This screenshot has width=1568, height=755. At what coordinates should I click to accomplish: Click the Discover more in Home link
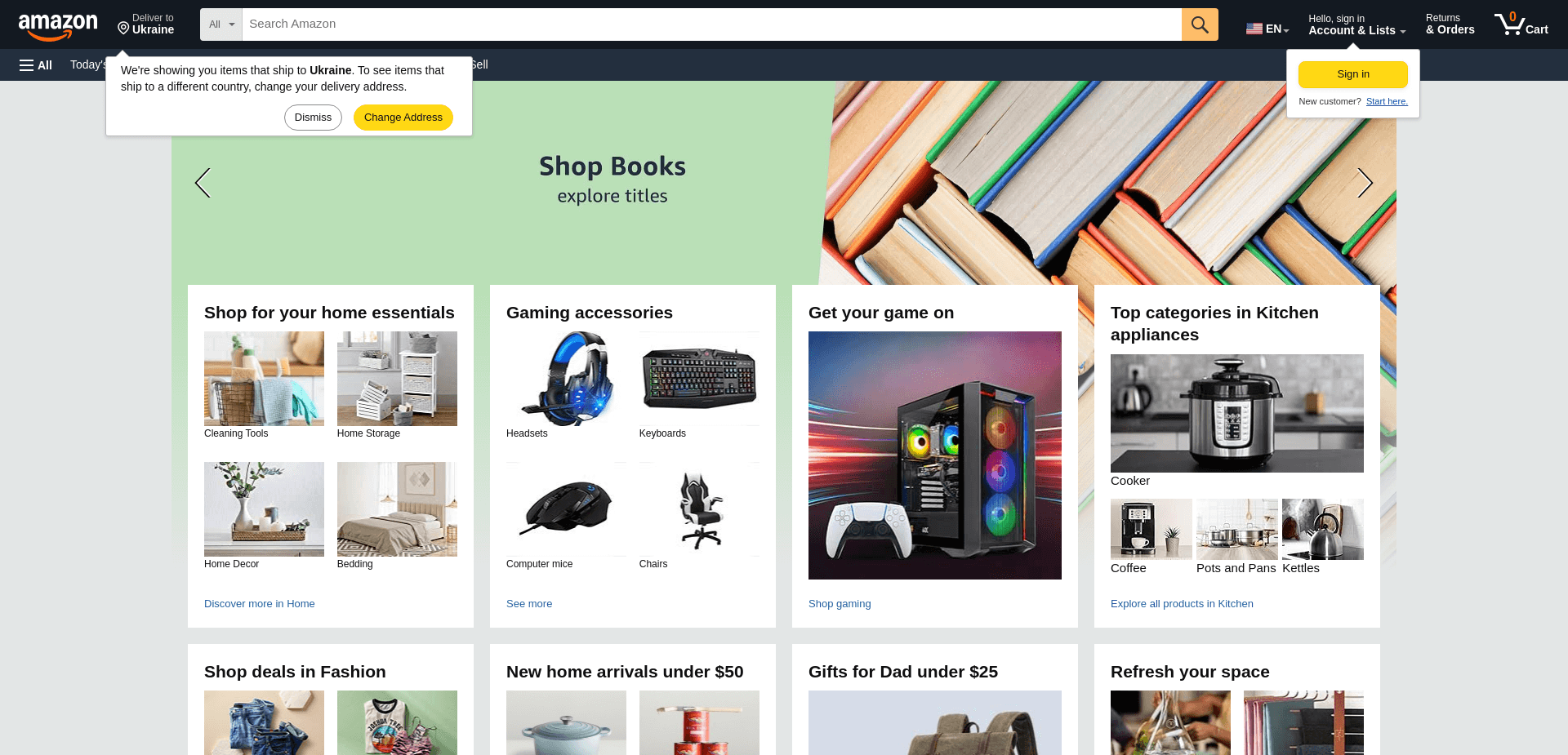pos(260,604)
